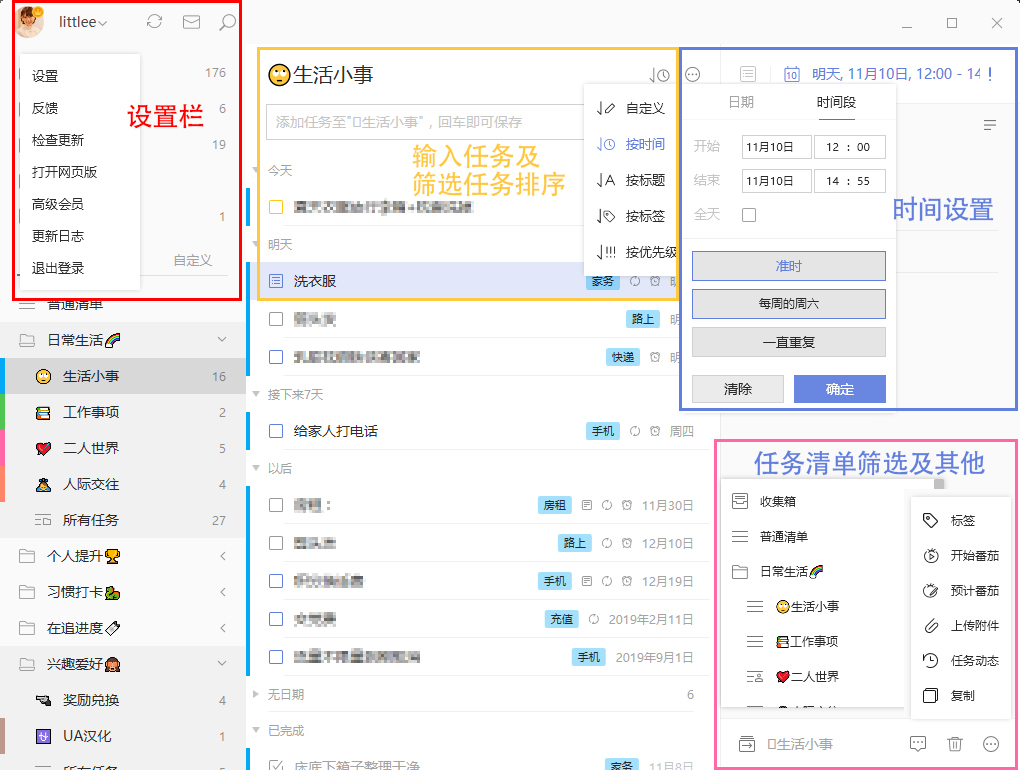Tick the checkbox for the 11月30日 task
This screenshot has width=1020, height=770.
click(x=276, y=505)
